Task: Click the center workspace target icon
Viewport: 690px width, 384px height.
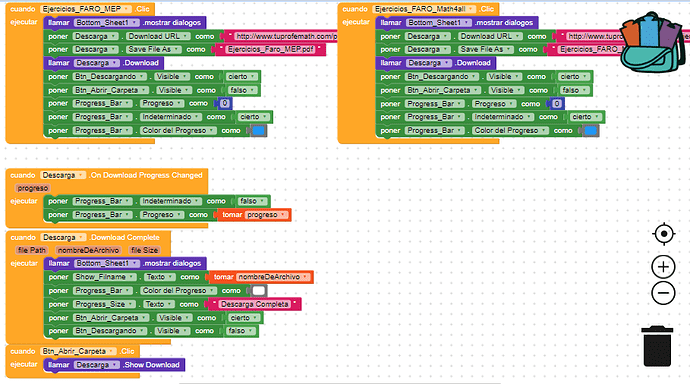Action: [x=664, y=234]
